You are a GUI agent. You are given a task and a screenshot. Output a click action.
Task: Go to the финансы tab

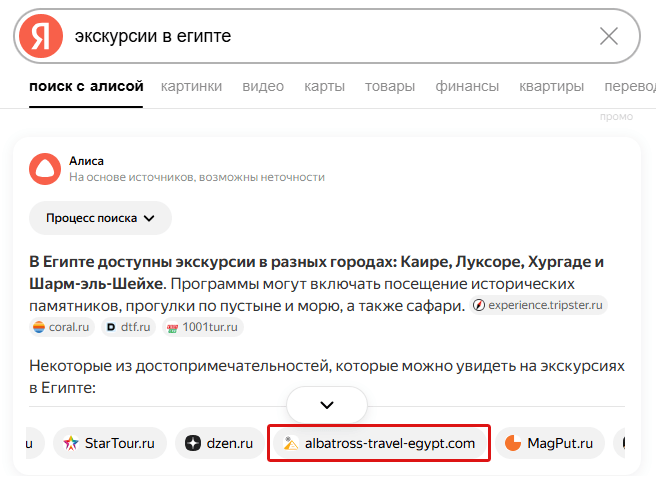[467, 86]
